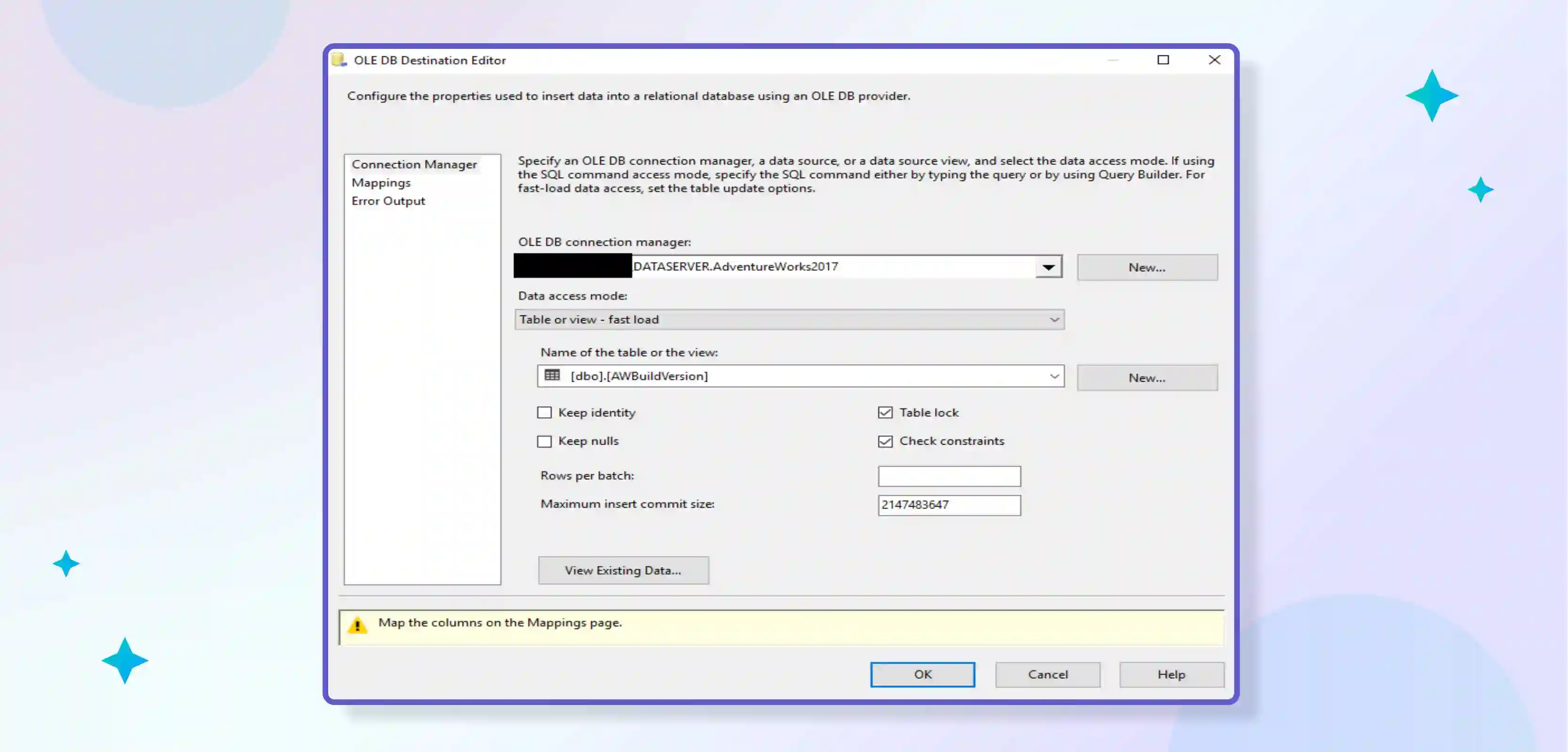Switch to the Mappings page
The image size is (1568, 752).
[380, 182]
